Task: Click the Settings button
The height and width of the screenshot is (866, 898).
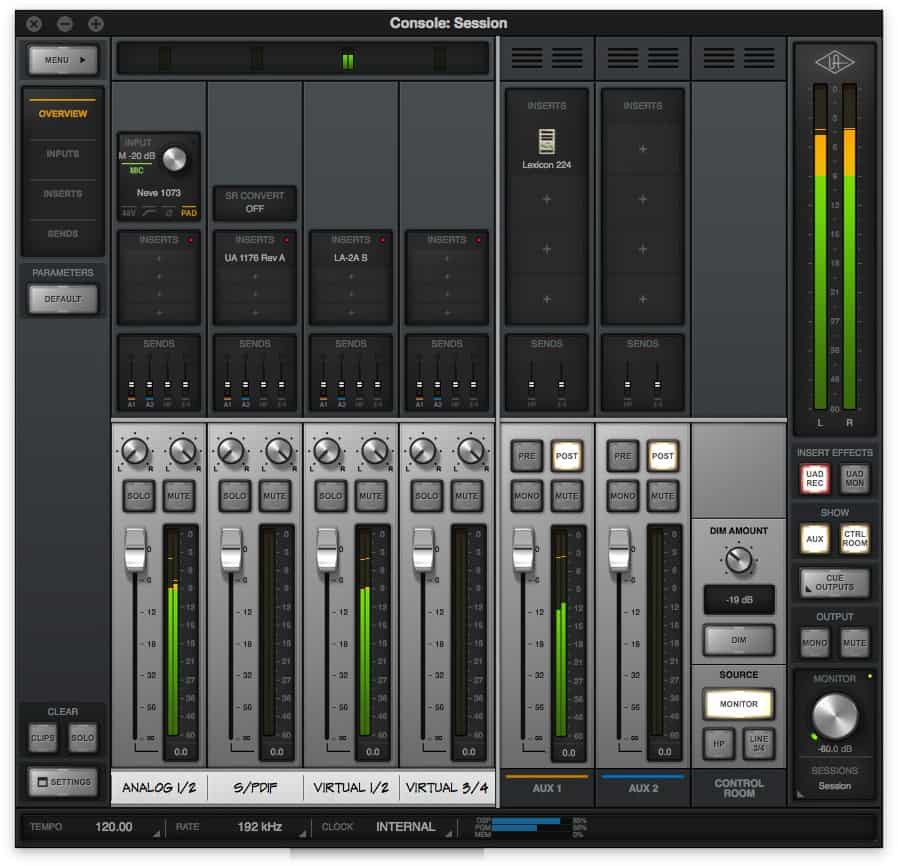Action: pos(63,782)
